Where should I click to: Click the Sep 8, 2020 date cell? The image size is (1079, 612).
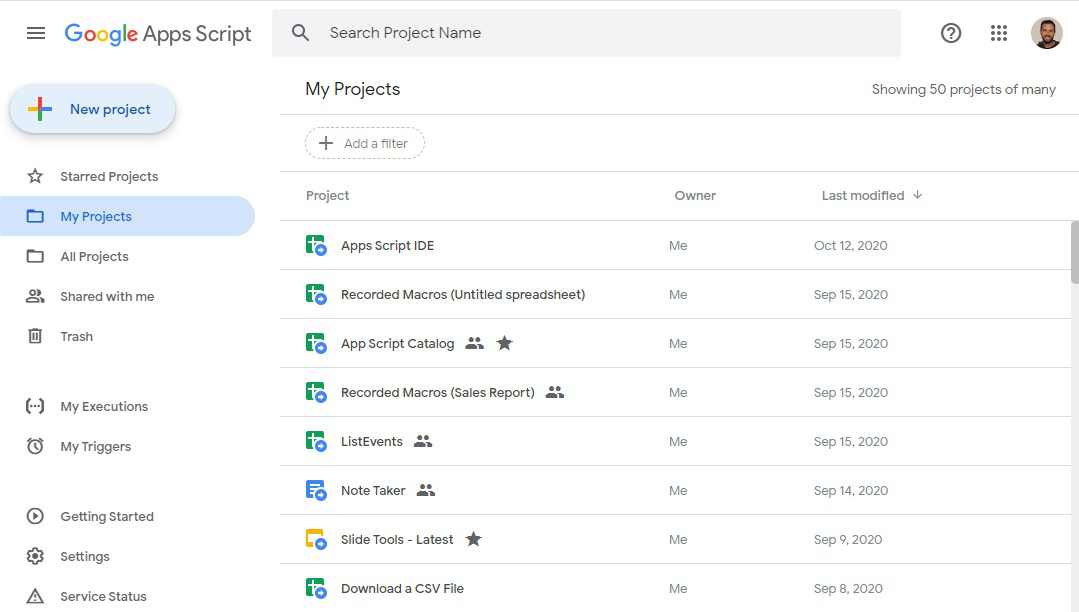tap(848, 588)
